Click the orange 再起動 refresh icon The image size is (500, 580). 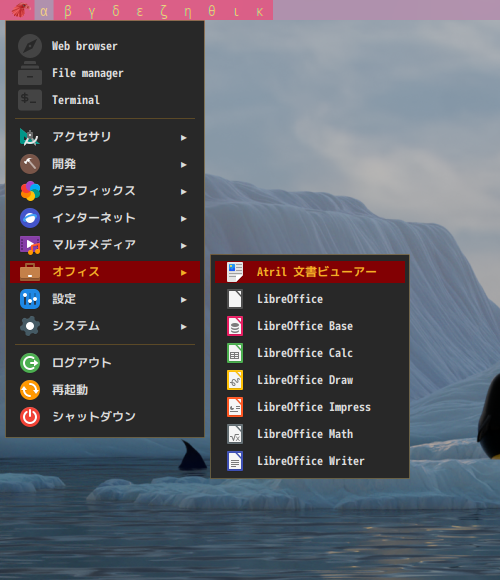point(30,390)
